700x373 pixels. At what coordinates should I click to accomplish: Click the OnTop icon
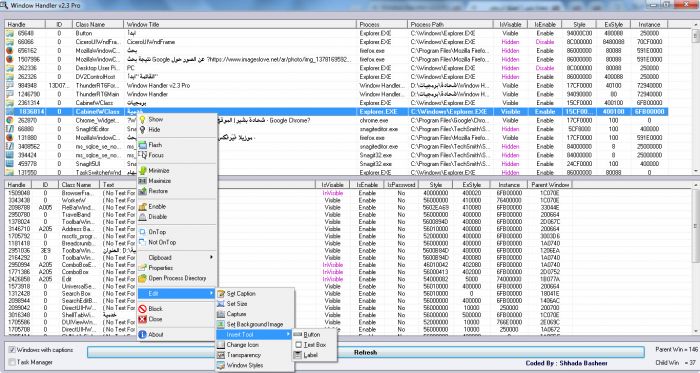click(142, 232)
